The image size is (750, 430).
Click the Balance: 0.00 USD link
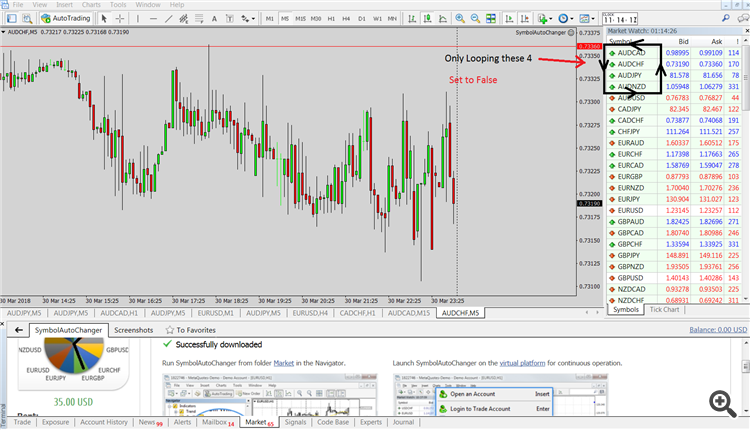click(718, 330)
